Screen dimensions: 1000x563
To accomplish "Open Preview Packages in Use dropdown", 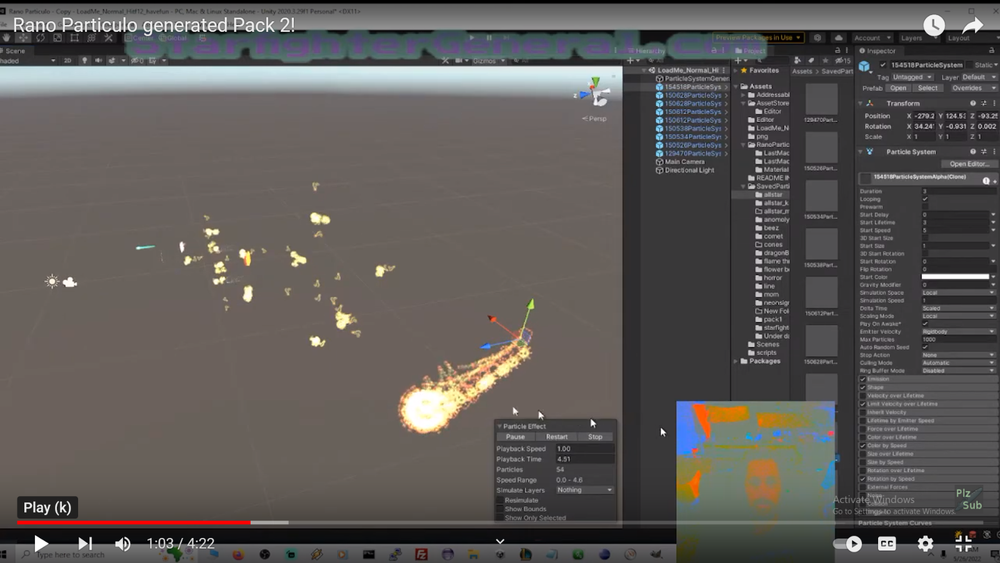I will tap(758, 38).
